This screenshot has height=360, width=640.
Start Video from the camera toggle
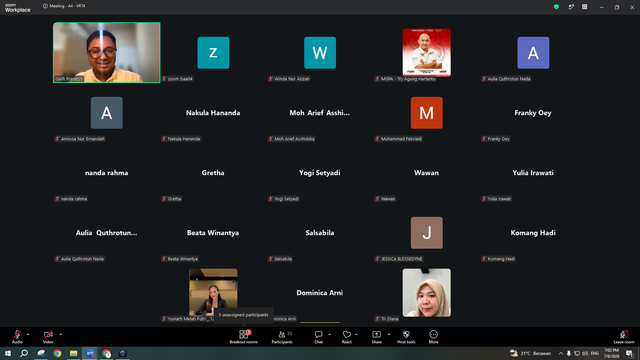click(x=48, y=337)
